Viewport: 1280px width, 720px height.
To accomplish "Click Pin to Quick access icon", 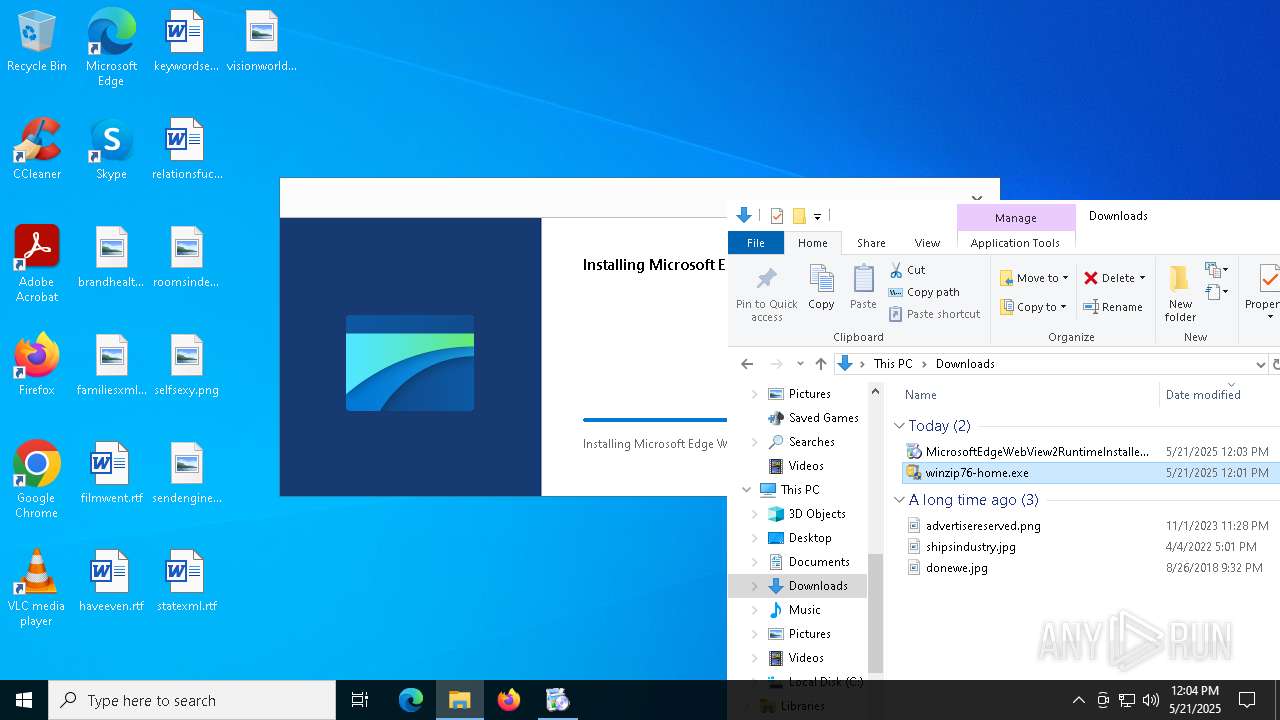I will pos(767,292).
